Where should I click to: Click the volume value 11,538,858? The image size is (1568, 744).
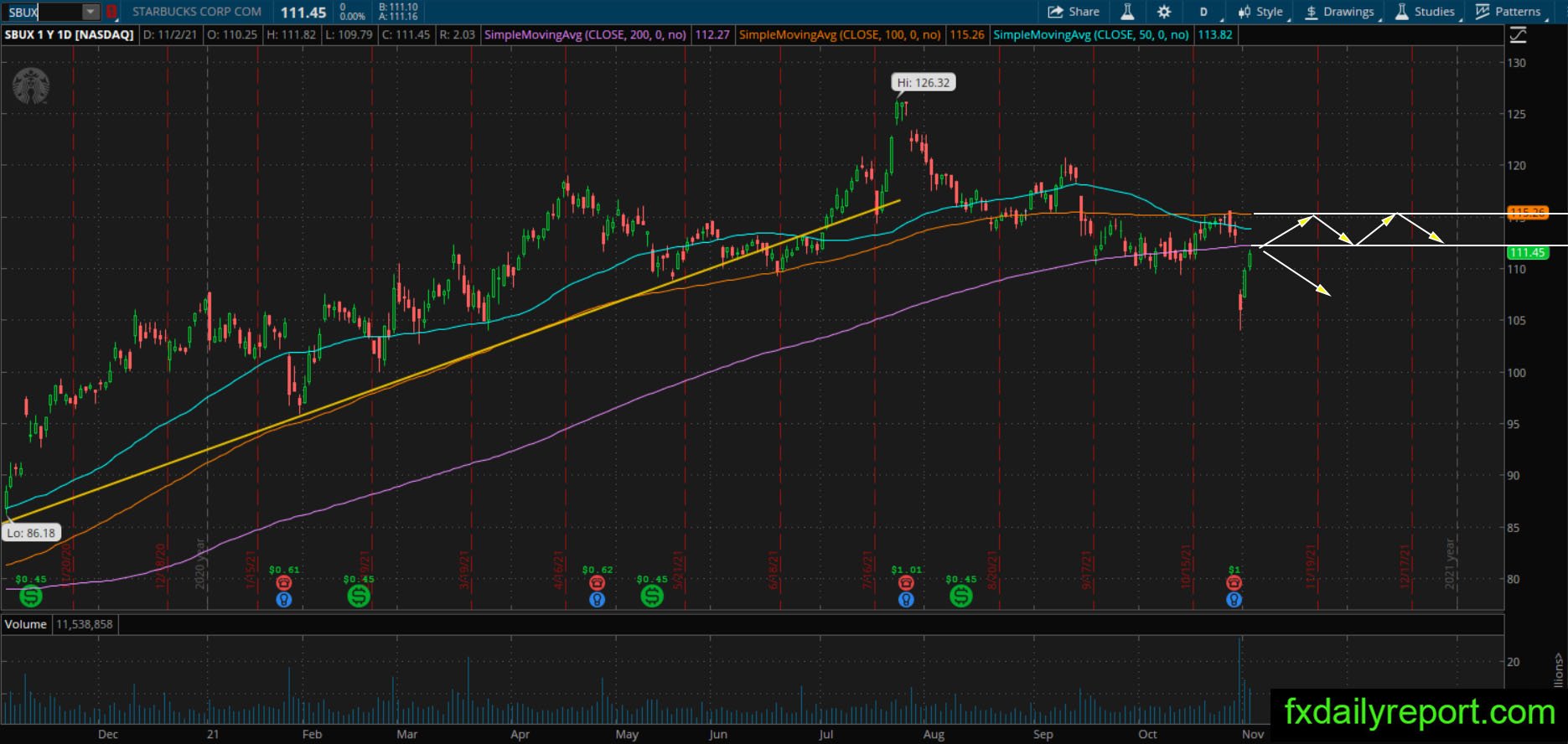(x=85, y=624)
